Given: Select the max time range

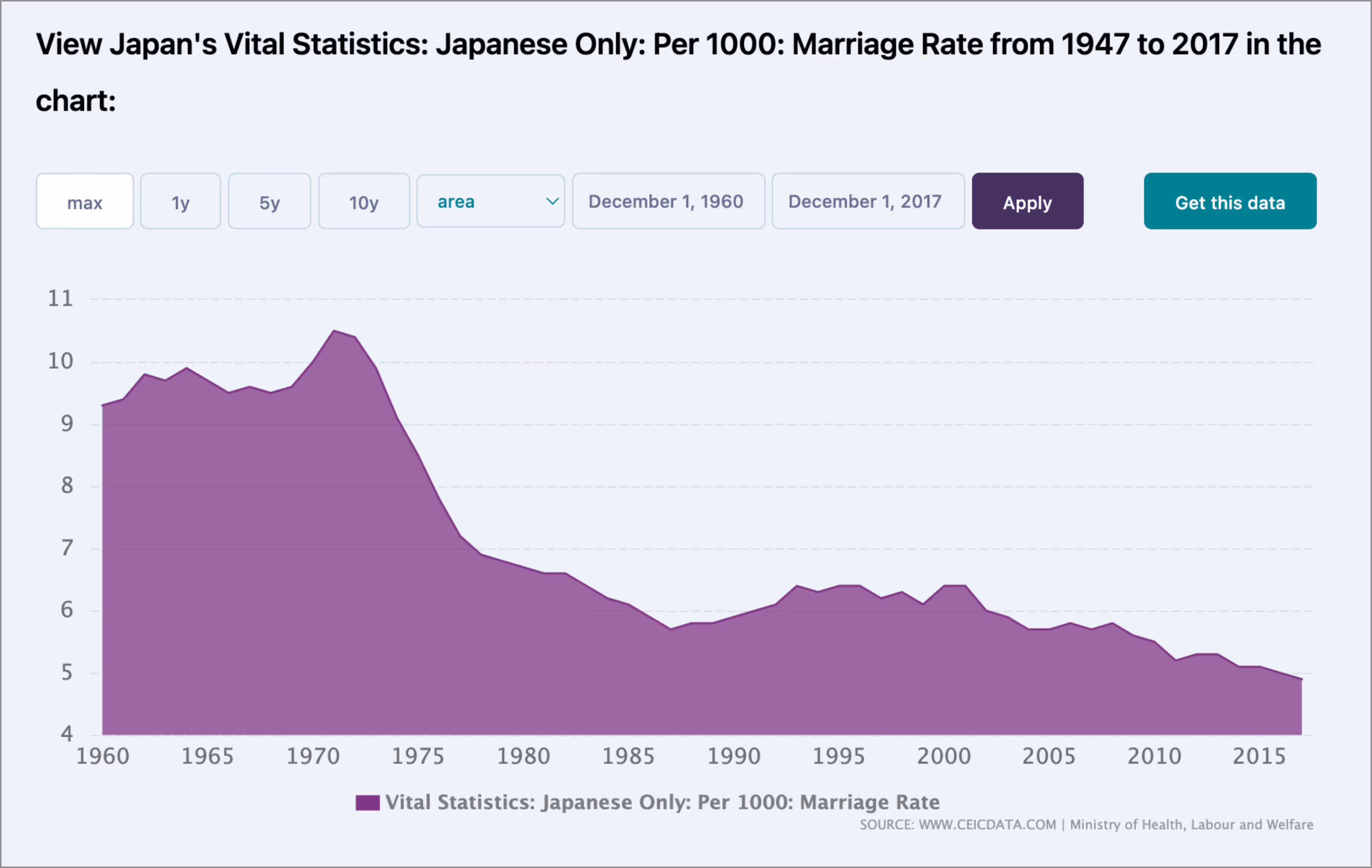Looking at the screenshot, I should click(84, 201).
